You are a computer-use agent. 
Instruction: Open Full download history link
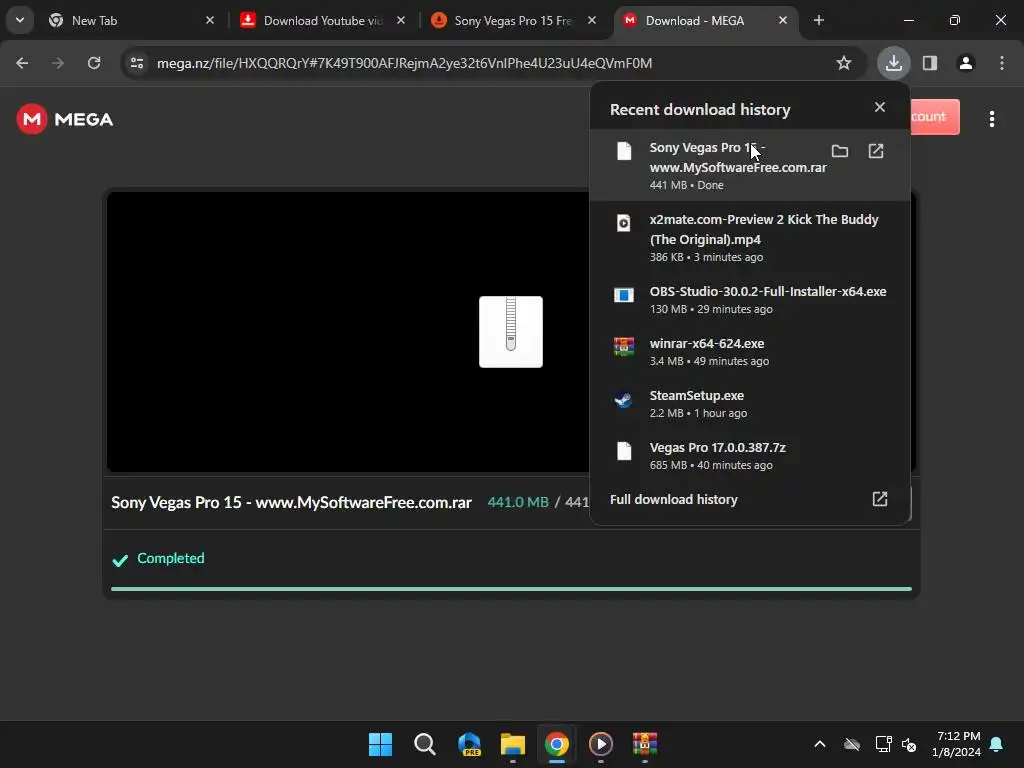tap(749, 500)
